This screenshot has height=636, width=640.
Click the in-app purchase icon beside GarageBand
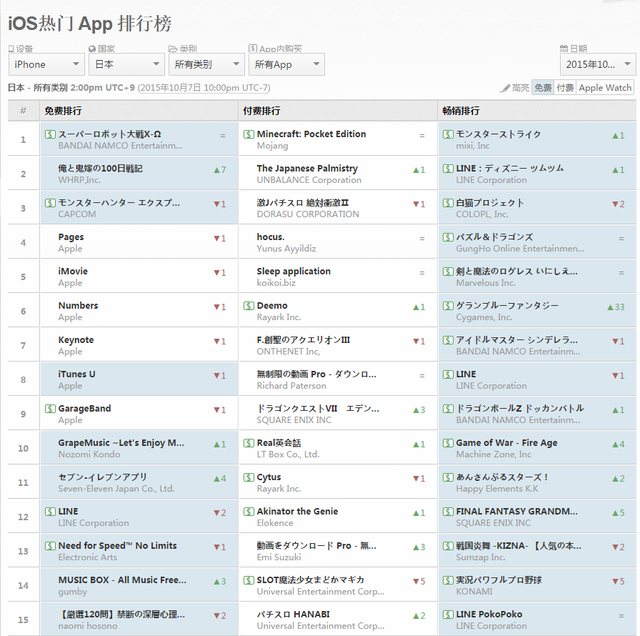(50, 409)
